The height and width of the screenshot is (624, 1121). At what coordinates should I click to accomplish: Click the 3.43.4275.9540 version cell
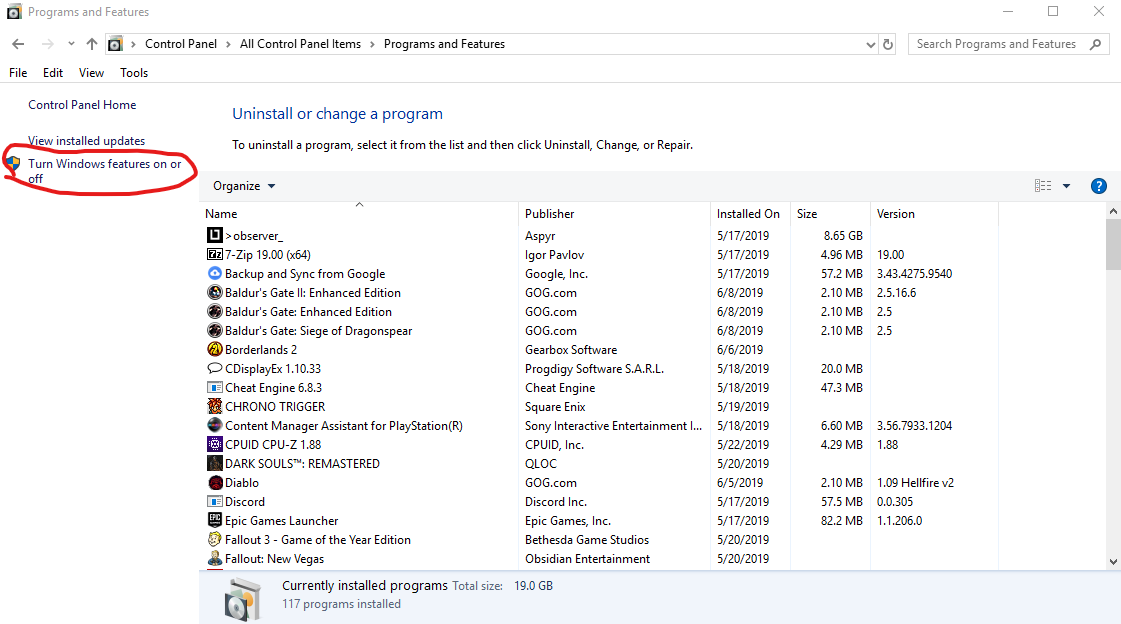(x=914, y=273)
